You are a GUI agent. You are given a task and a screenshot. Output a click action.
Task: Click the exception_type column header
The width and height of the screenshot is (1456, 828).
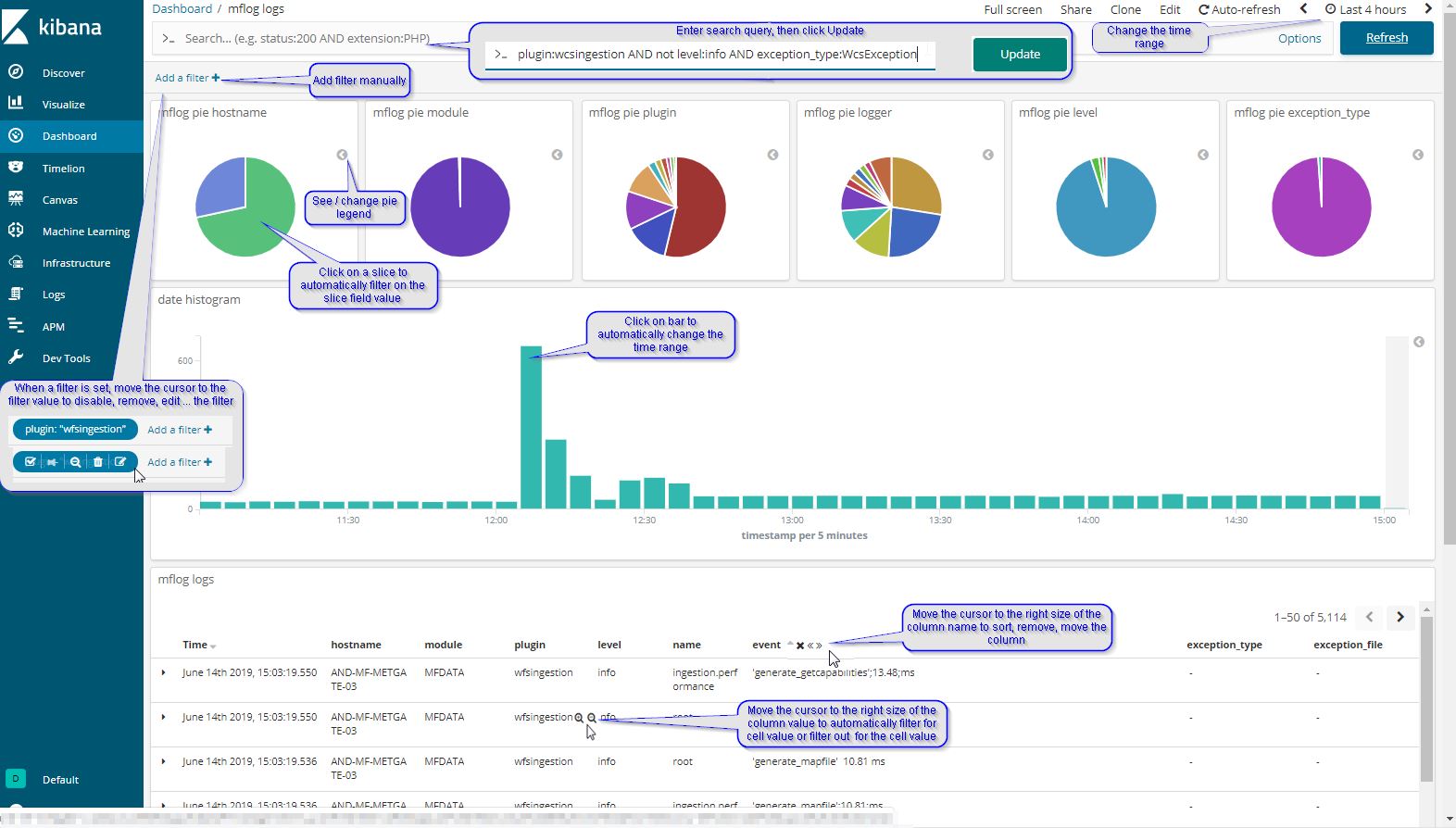pyautogui.click(x=1224, y=645)
